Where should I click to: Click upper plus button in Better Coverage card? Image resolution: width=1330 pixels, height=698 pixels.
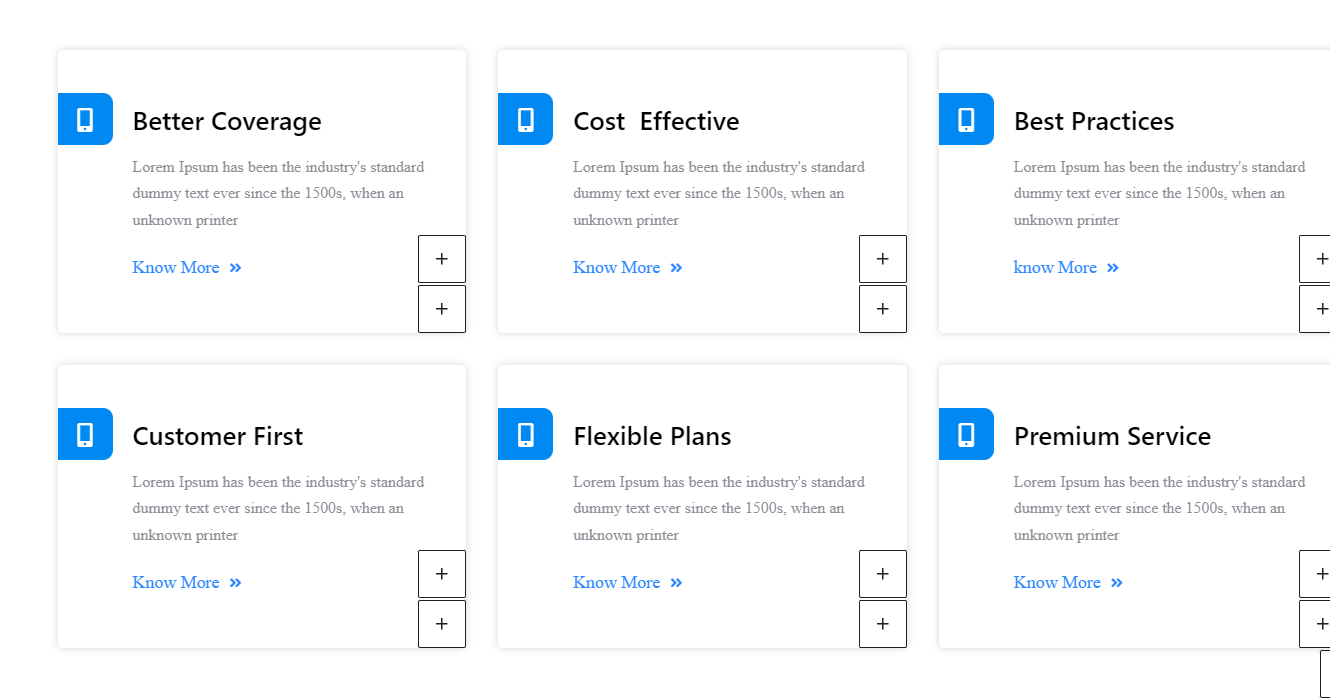pos(442,259)
